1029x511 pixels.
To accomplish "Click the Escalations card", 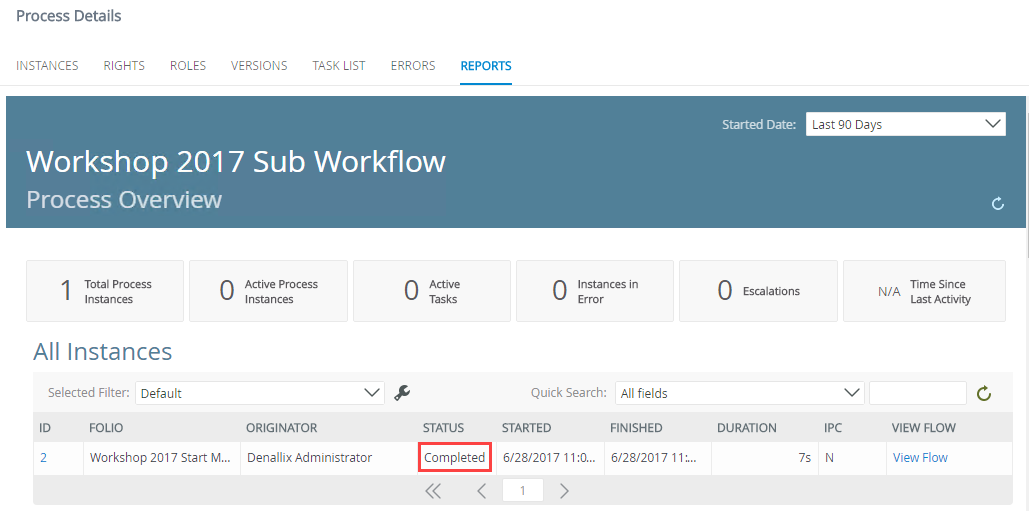I will tap(758, 291).
